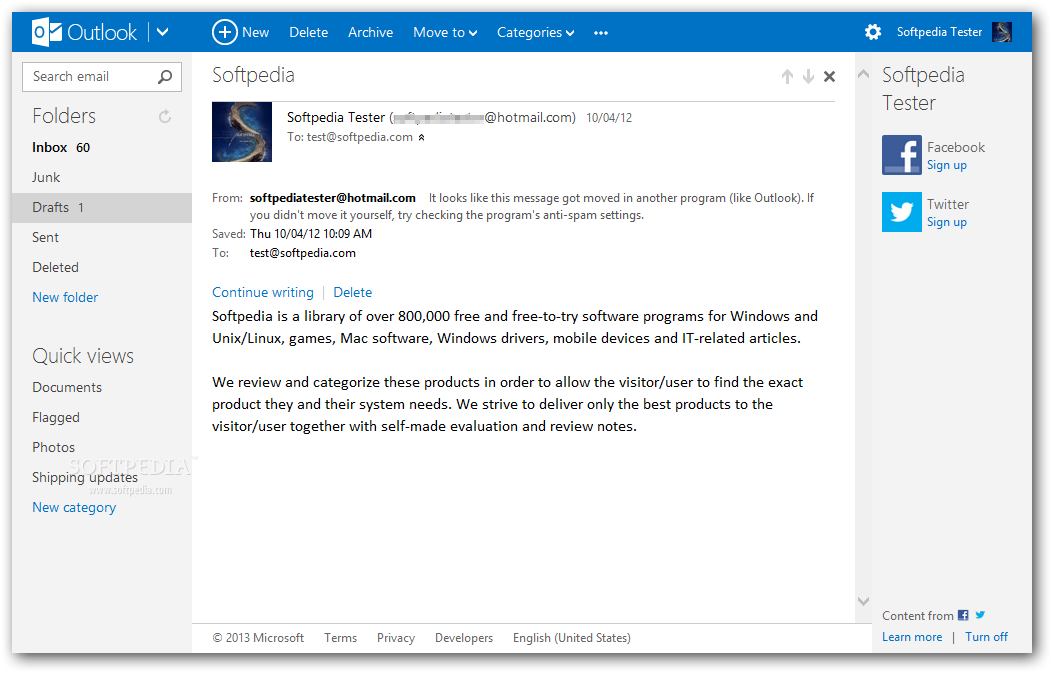Open Developers footer link
Viewport: 1052px width, 673px height.
[x=464, y=638]
